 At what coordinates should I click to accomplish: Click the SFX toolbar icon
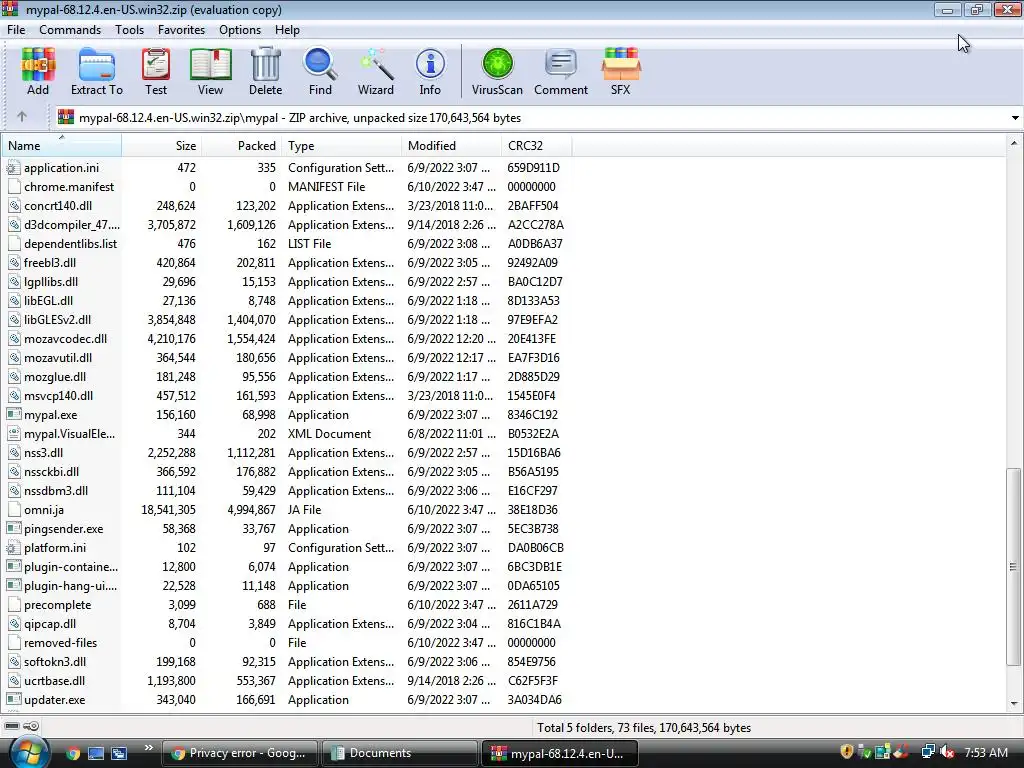(x=620, y=72)
